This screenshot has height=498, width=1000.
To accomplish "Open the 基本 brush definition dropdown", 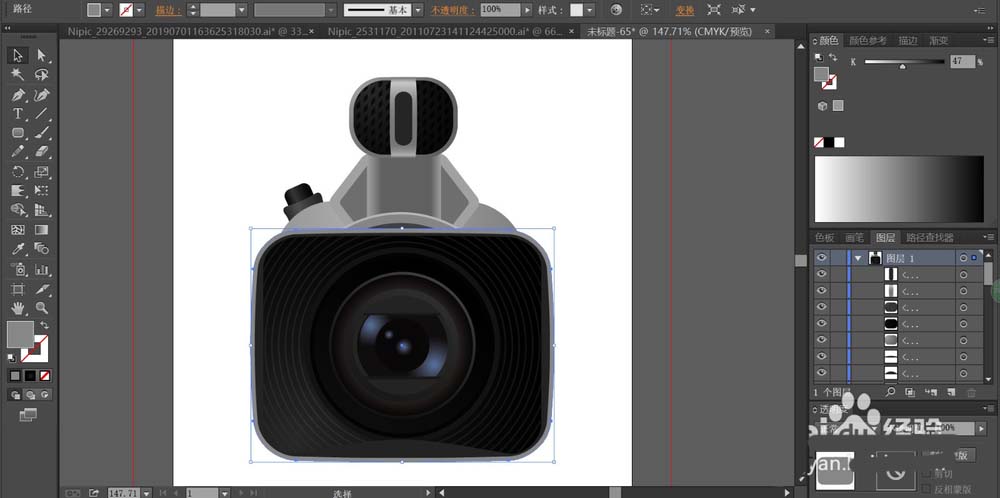I will pos(417,10).
